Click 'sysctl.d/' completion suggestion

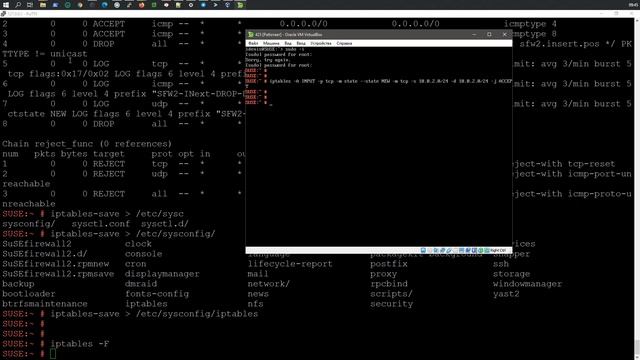tap(165, 224)
